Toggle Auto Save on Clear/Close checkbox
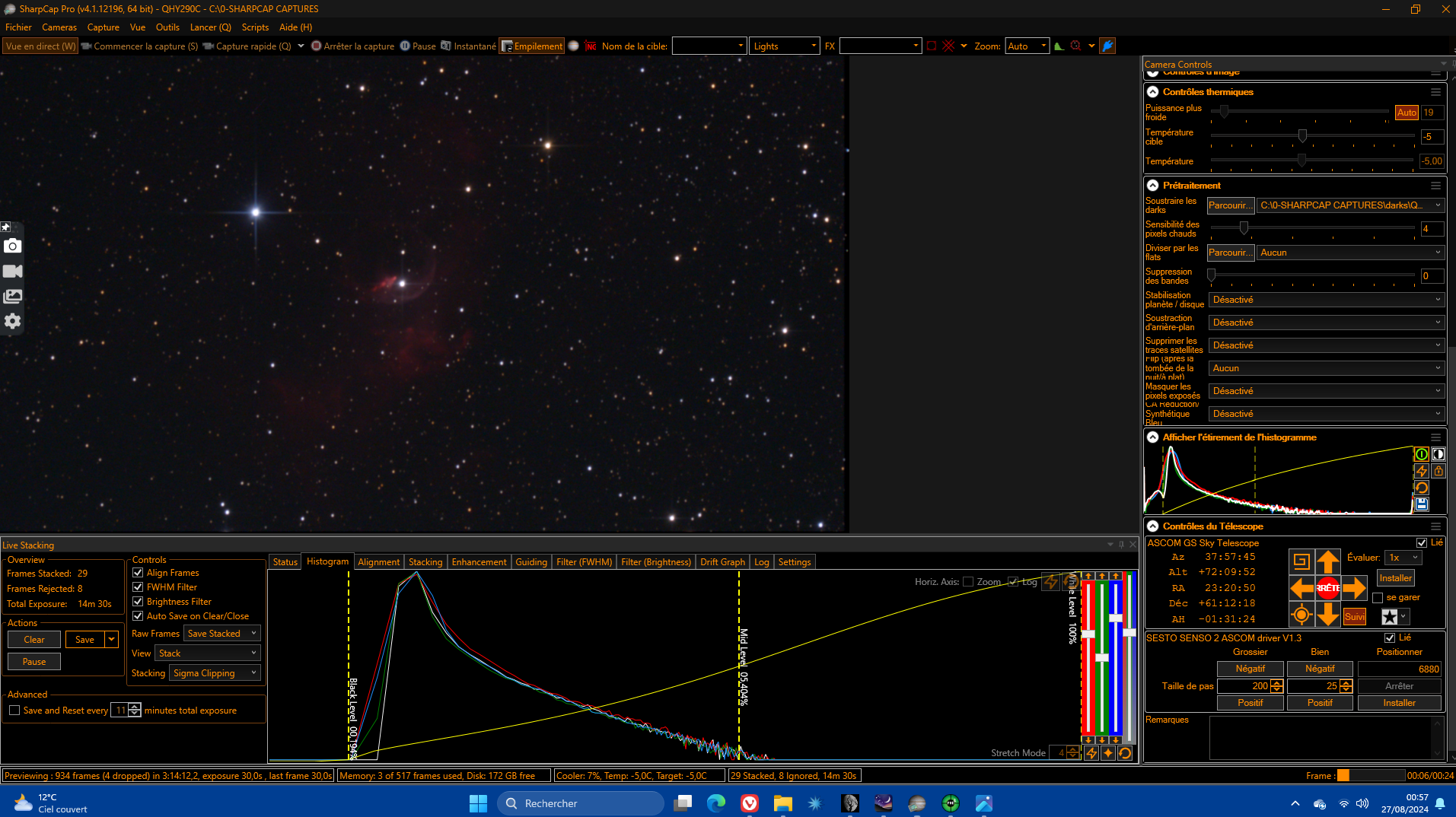1456x817 pixels. (138, 616)
